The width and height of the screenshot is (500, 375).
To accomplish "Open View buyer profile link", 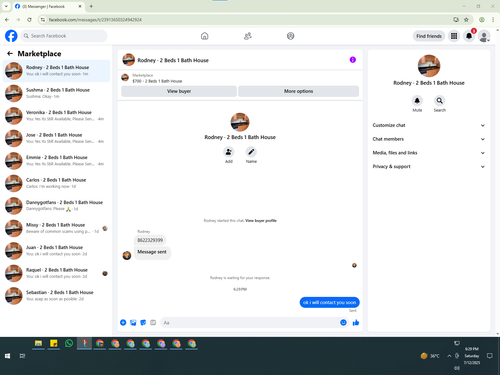I will (x=261, y=221).
